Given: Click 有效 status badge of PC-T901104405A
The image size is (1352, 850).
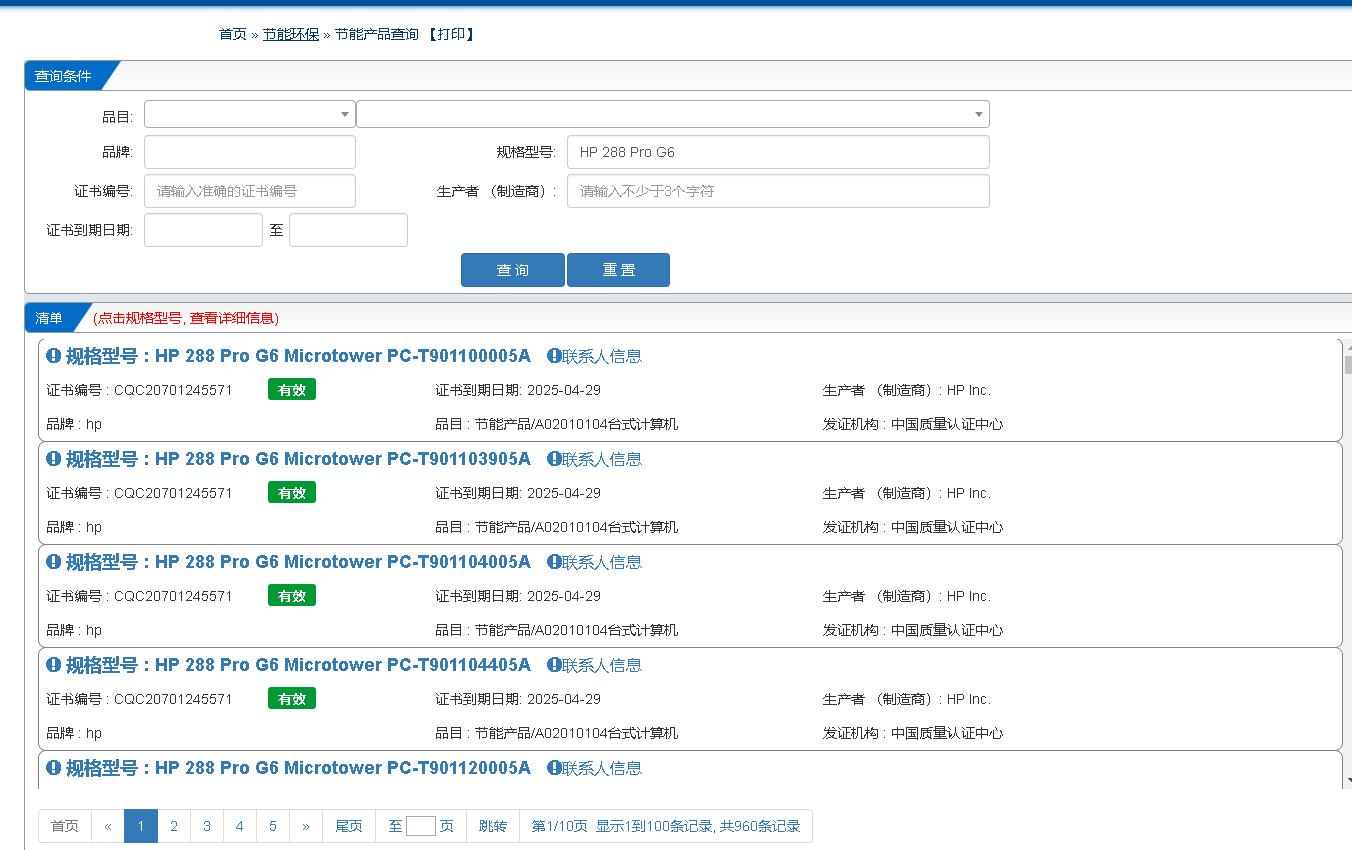Looking at the screenshot, I should pos(292,699).
